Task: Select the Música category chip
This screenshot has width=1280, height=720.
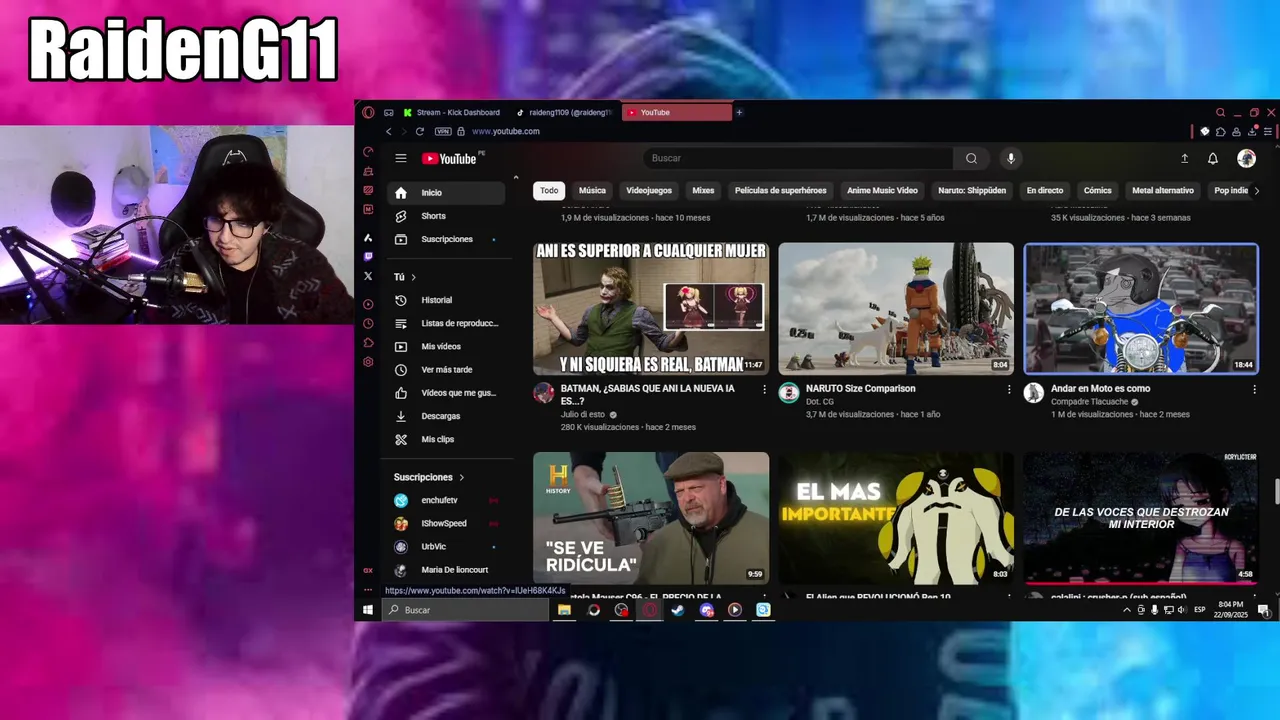Action: coord(592,190)
